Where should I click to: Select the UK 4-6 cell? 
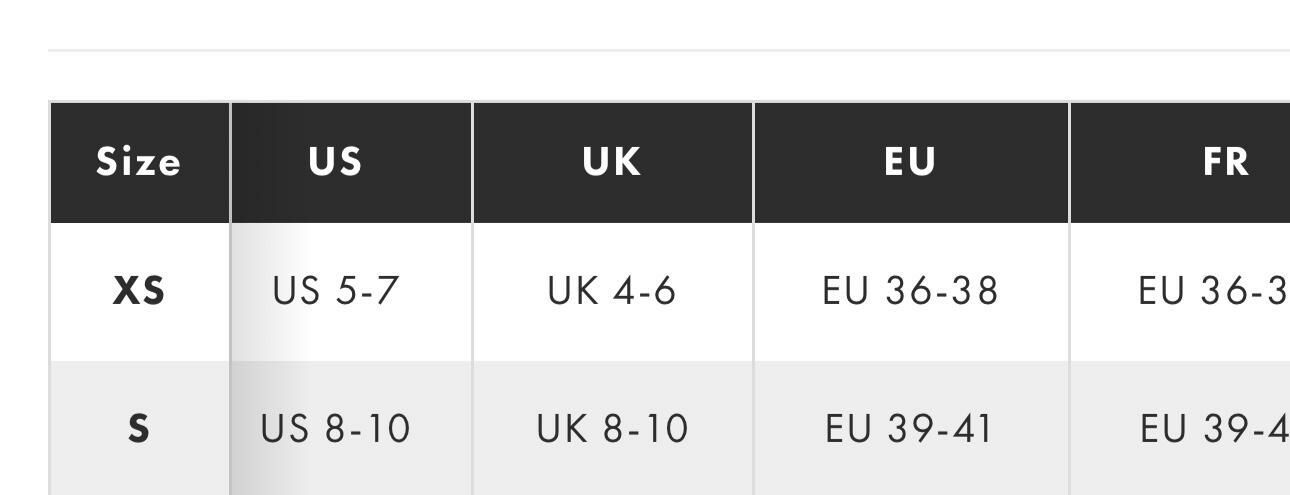coord(612,291)
